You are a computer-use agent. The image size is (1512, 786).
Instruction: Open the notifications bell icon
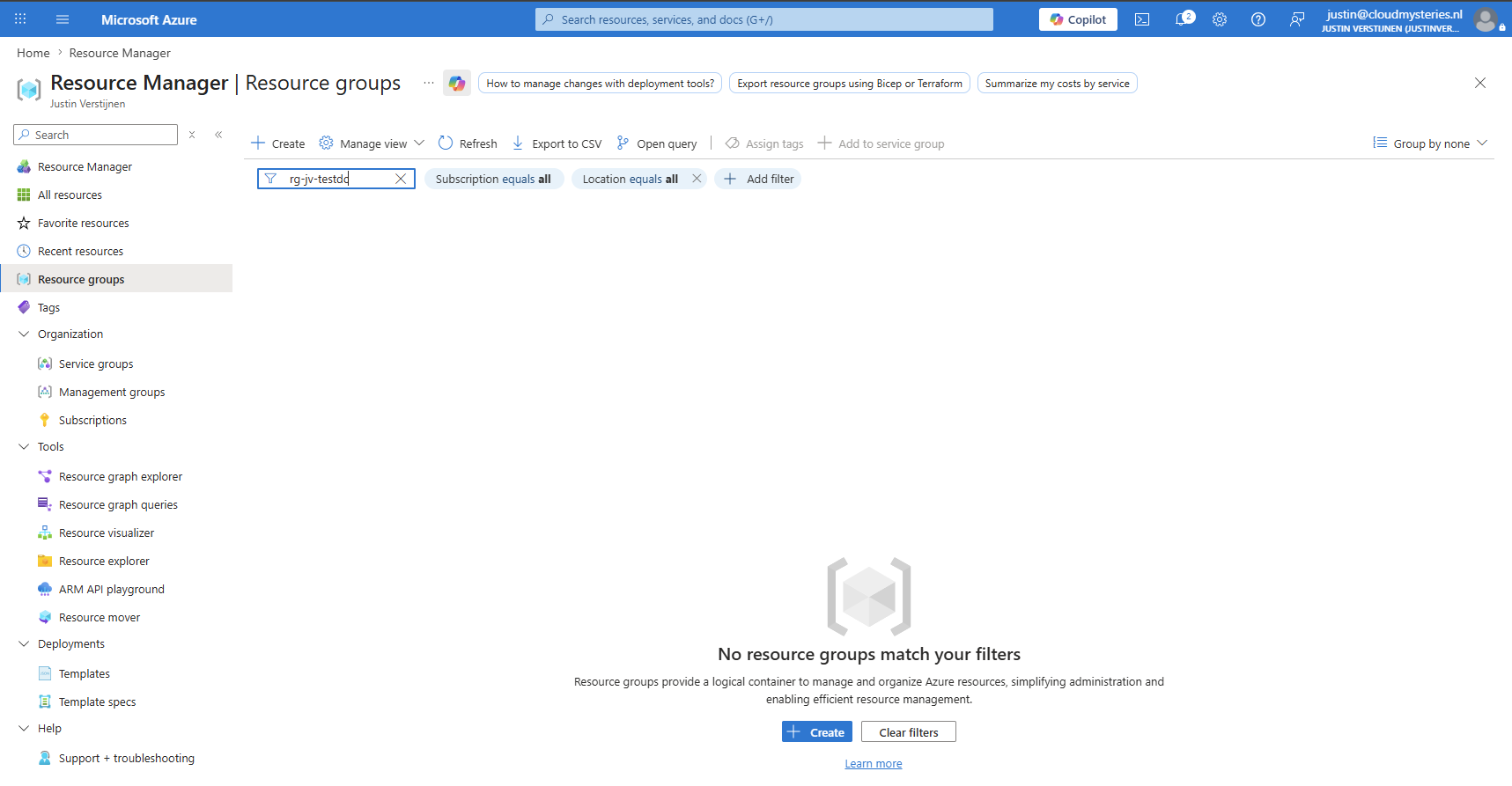[1183, 19]
